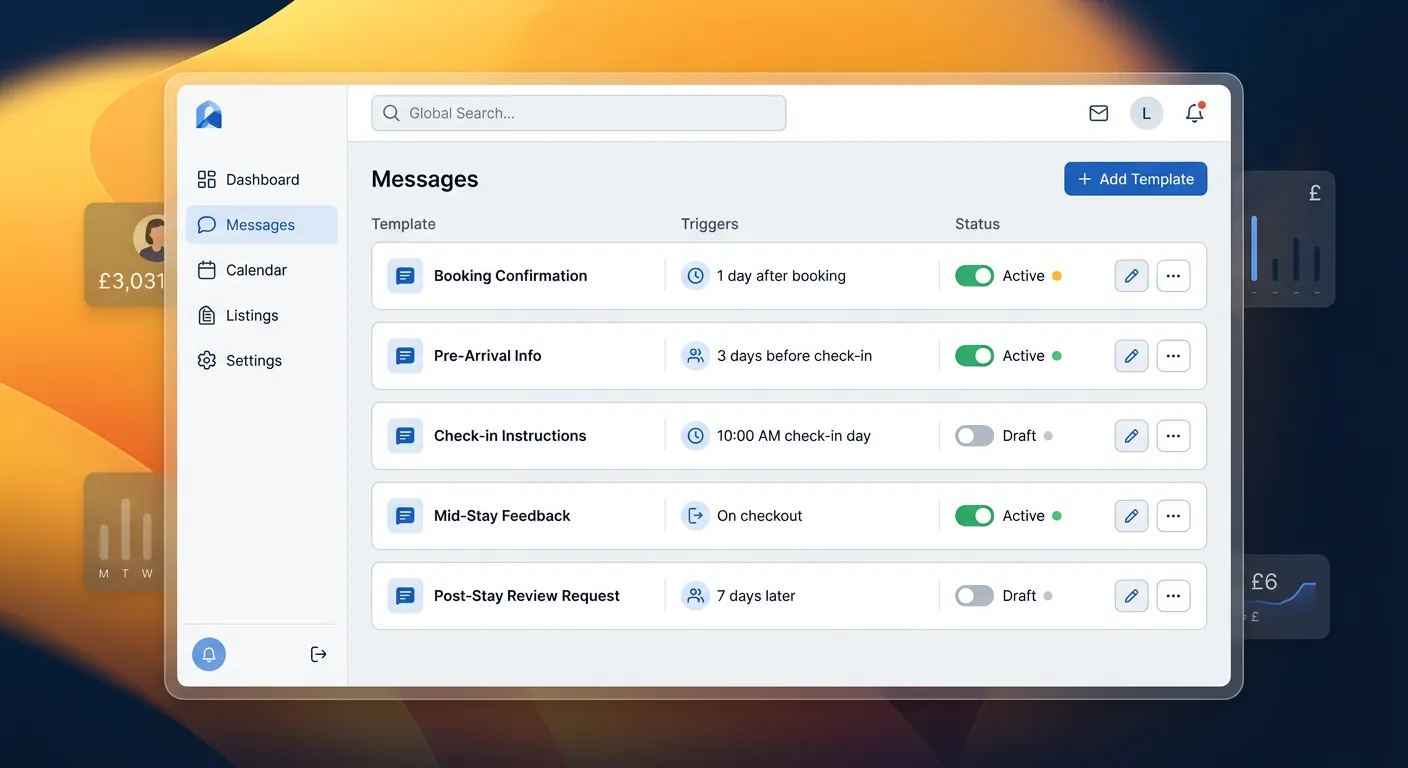
Task: Disable the Booking Confirmation toggle
Action: pyautogui.click(x=974, y=276)
